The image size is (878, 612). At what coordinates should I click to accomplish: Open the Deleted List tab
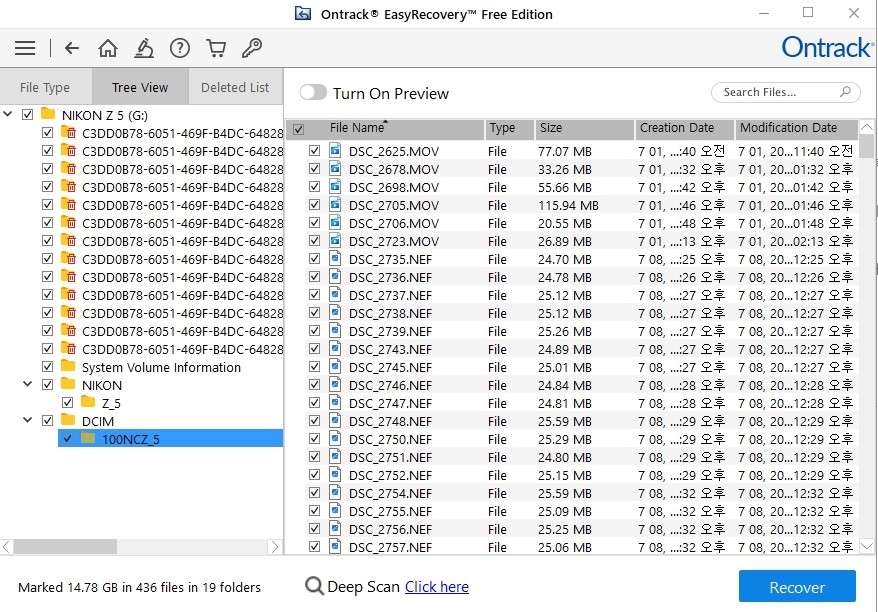pyautogui.click(x=235, y=87)
